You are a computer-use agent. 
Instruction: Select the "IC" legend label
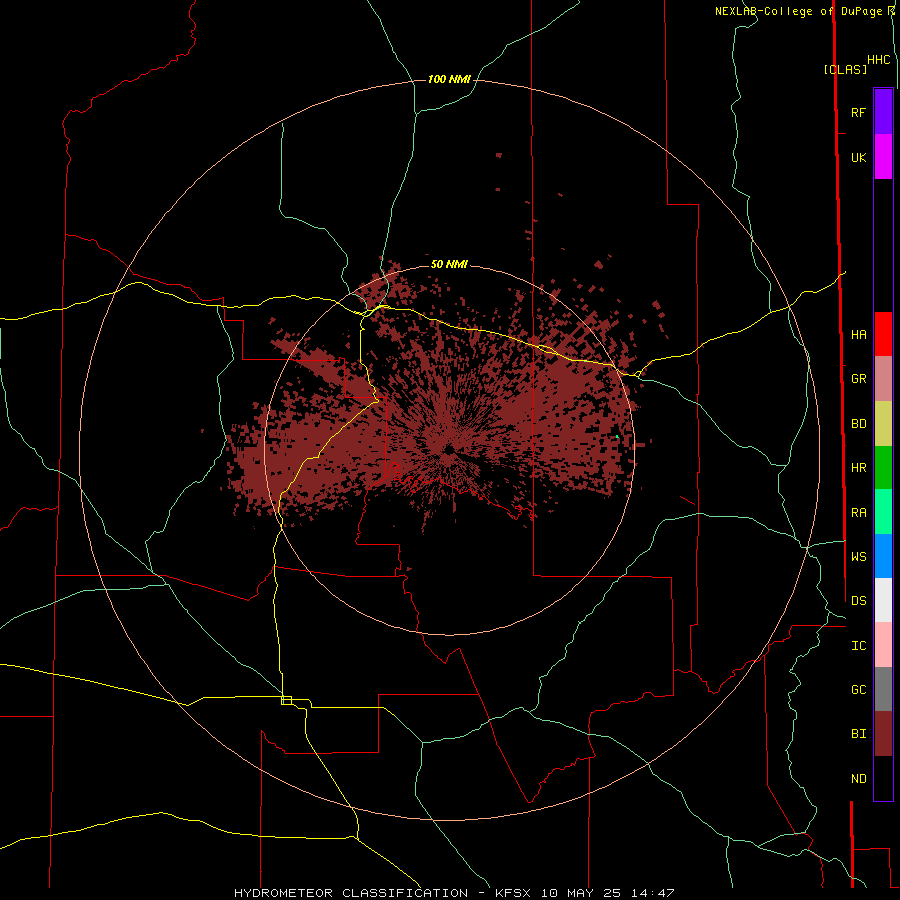[858, 646]
